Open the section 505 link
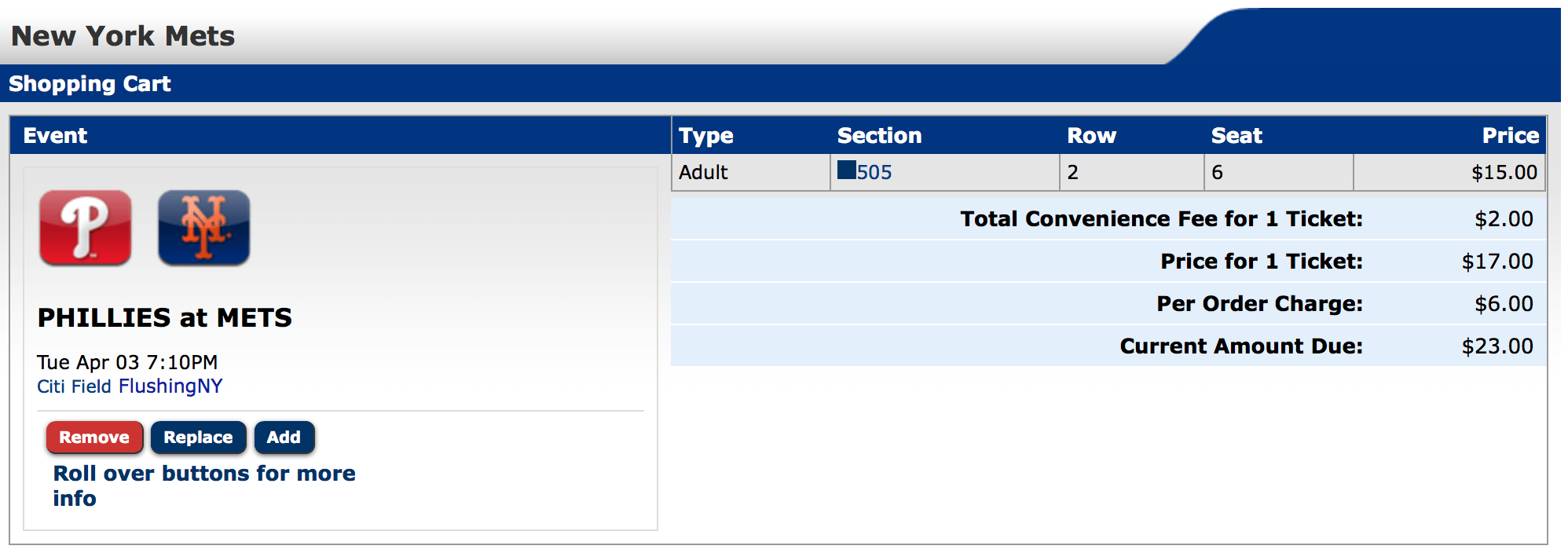This screenshot has width=1568, height=553. point(874,173)
